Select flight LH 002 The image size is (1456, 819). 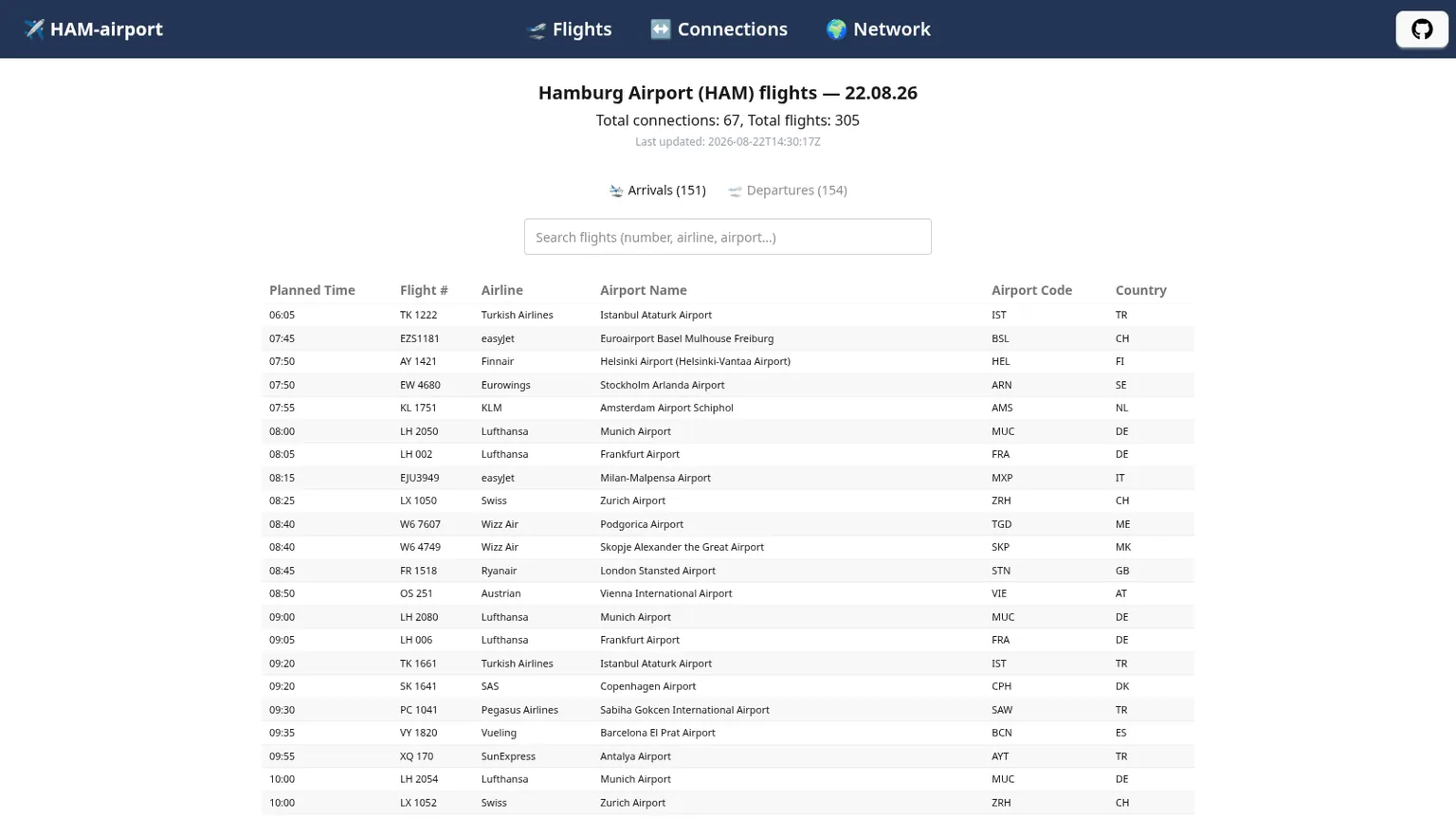[416, 454]
